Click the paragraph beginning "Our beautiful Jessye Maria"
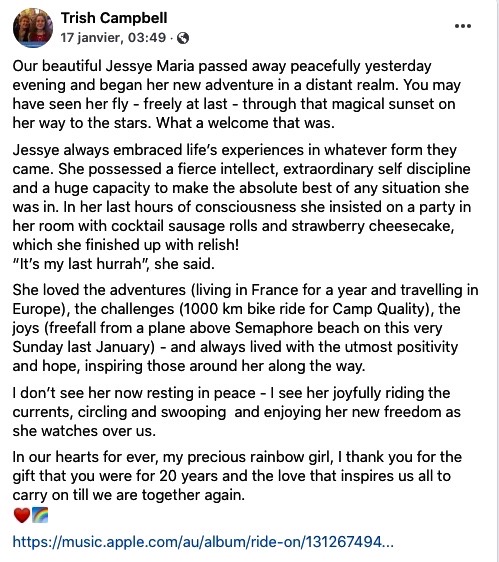 pos(237,94)
